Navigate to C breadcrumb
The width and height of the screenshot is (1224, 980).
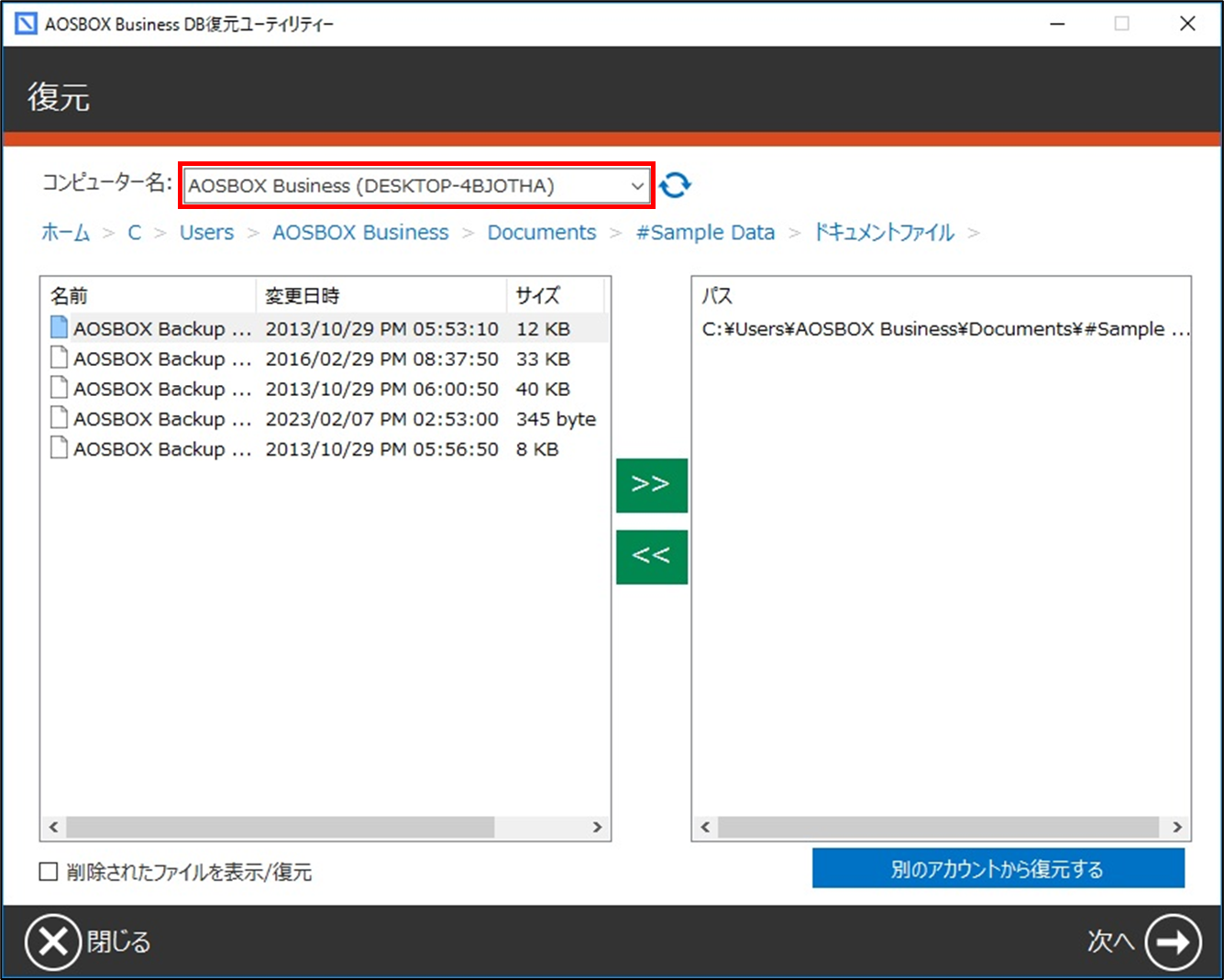pyautogui.click(x=134, y=233)
